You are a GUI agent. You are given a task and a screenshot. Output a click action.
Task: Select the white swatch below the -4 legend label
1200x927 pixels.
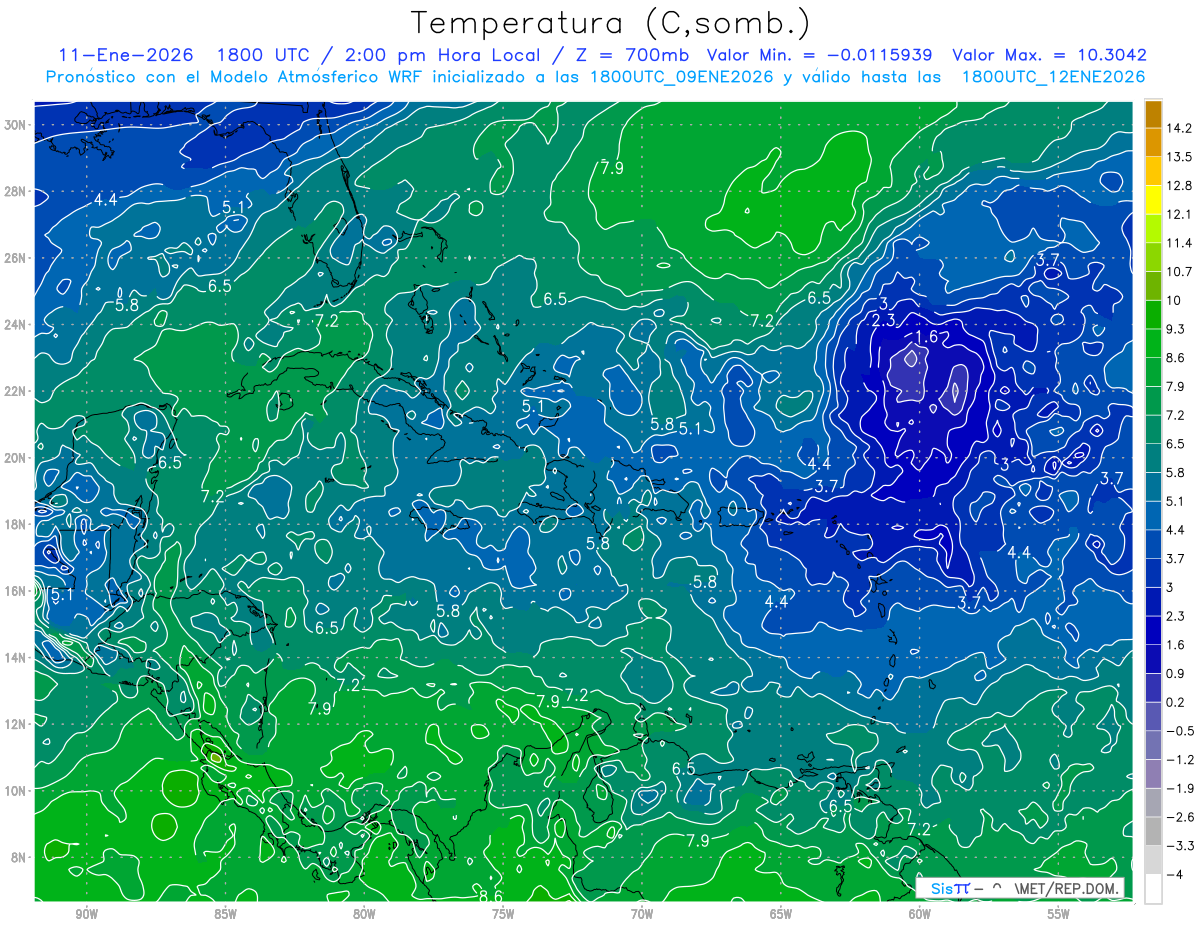(1153, 889)
